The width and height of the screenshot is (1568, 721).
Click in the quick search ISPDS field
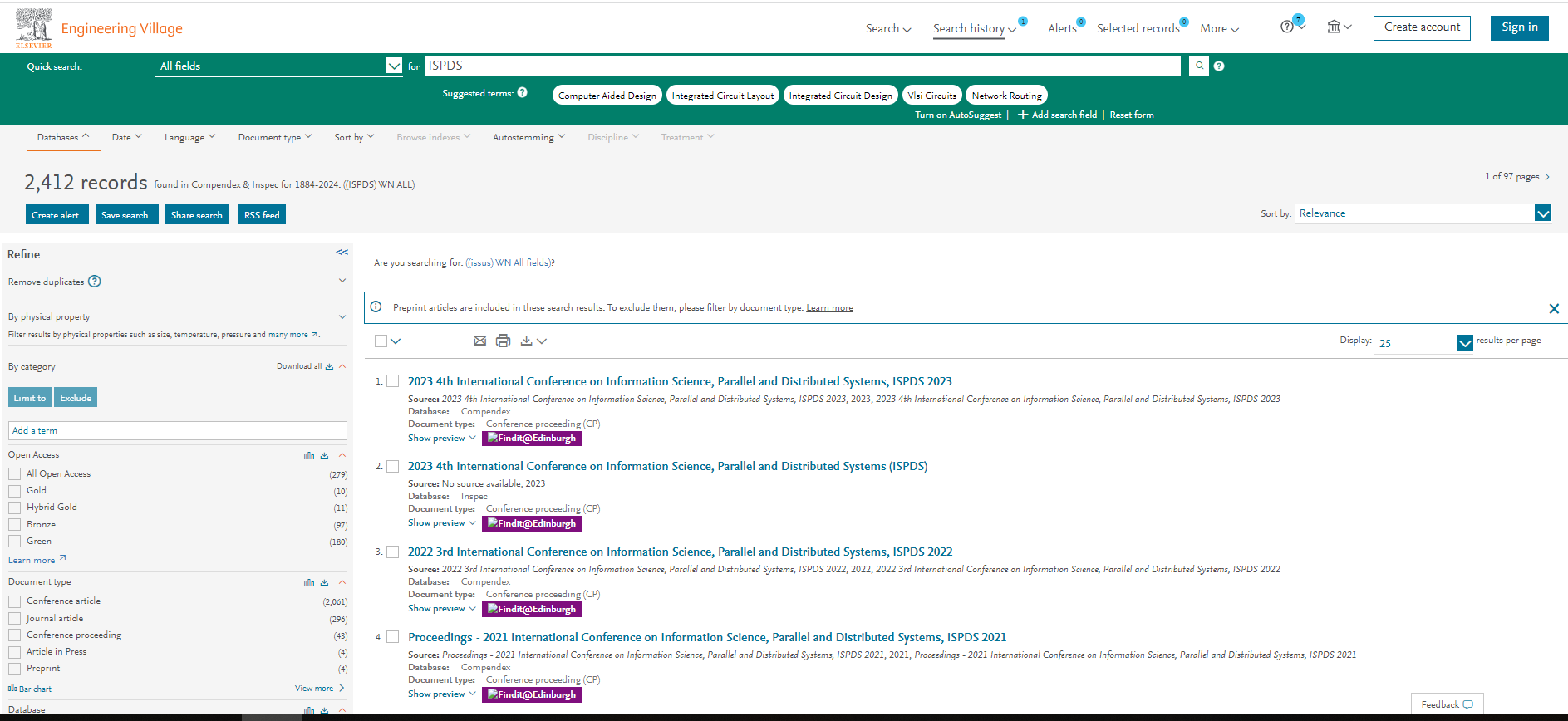coord(803,66)
